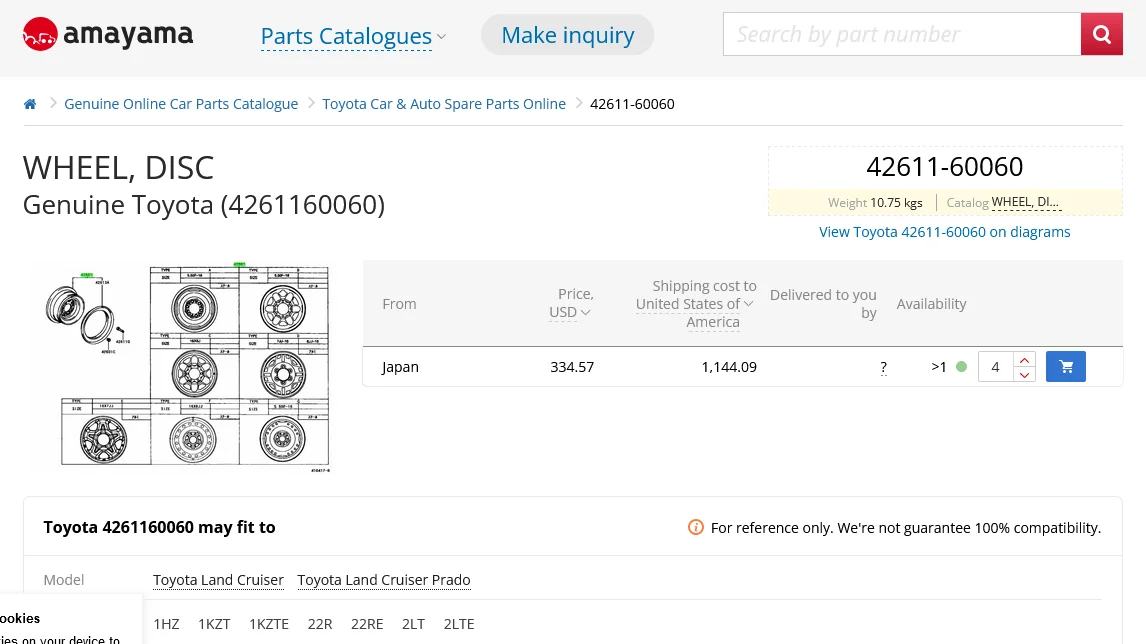The image size is (1146, 644).
Task: Add the wheel to shopping cart
Action: [1065, 367]
